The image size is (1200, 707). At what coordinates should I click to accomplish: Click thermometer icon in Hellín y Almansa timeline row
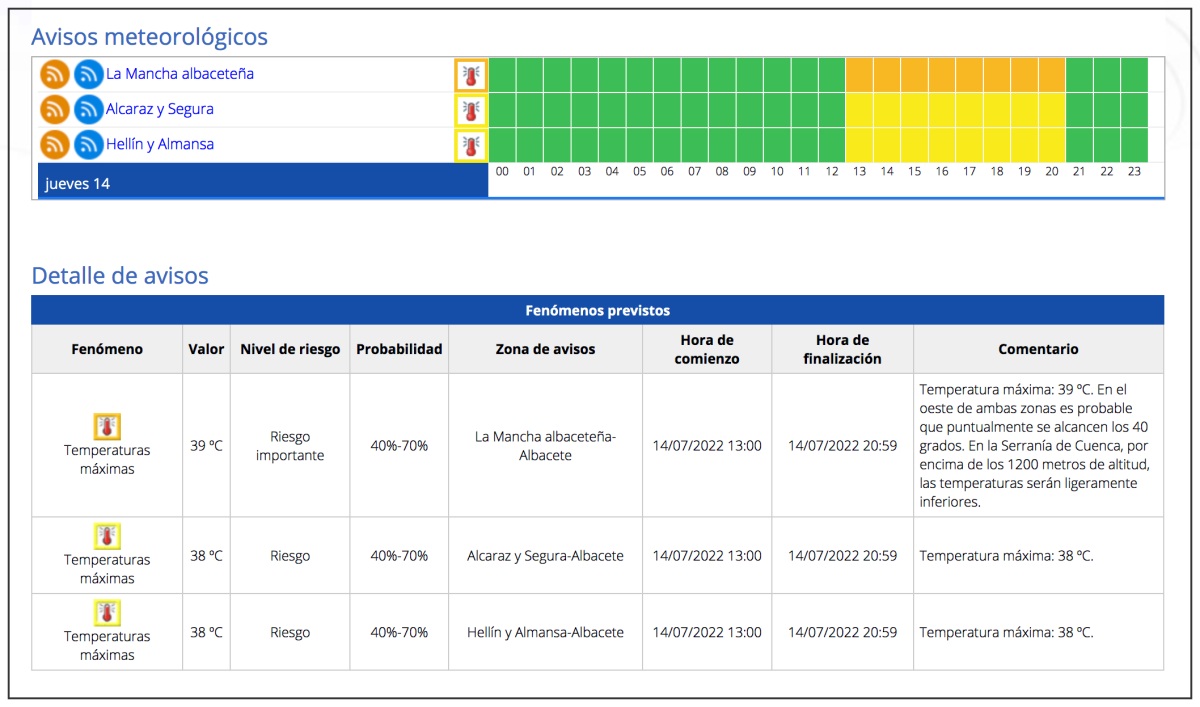click(x=471, y=145)
